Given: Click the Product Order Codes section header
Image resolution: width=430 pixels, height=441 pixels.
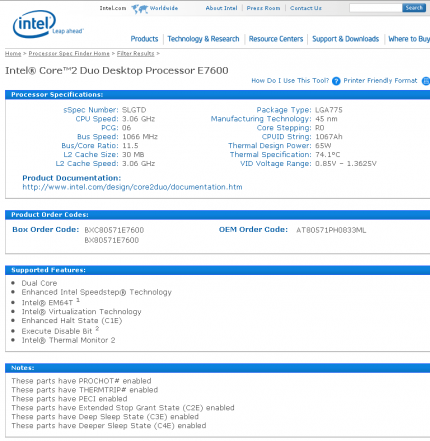Looking at the screenshot, I should coord(218,215).
